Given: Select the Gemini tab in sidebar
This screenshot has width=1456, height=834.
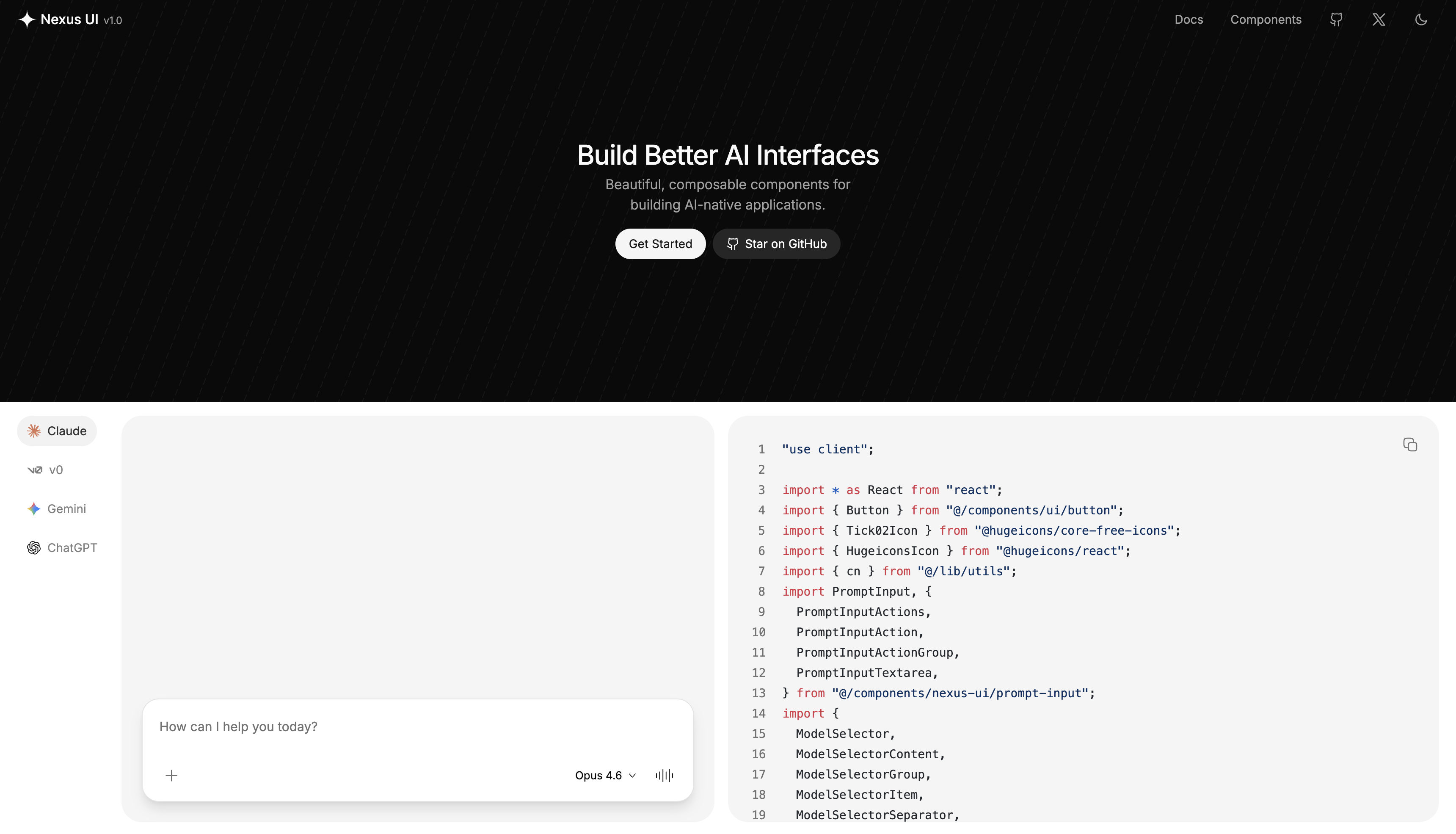Looking at the screenshot, I should point(66,508).
